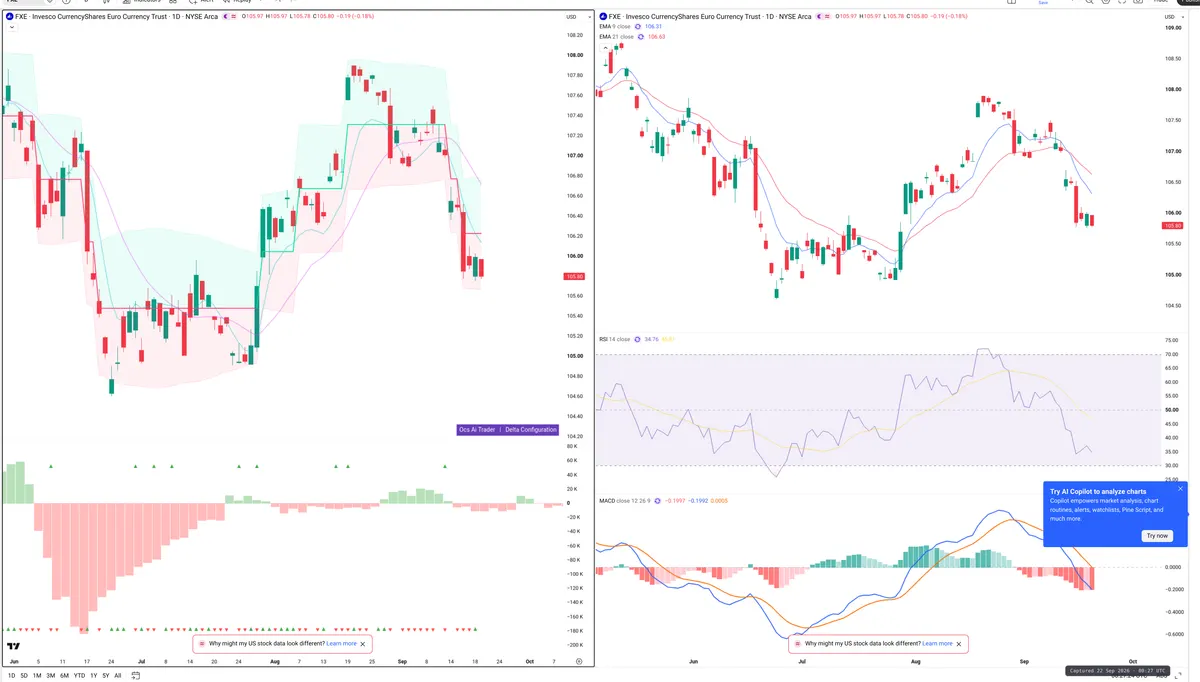Select the 1M time range
Viewport: 1200px width, 682px height.
[37, 676]
